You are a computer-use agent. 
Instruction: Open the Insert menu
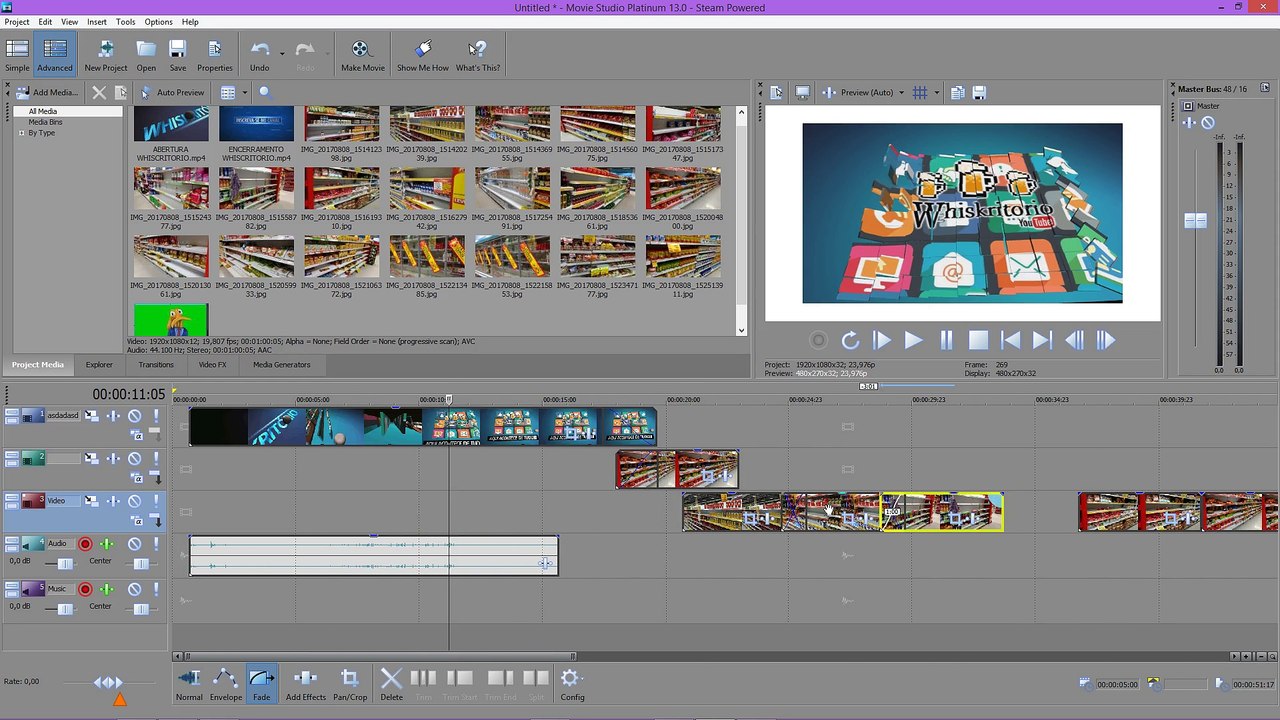(97, 22)
